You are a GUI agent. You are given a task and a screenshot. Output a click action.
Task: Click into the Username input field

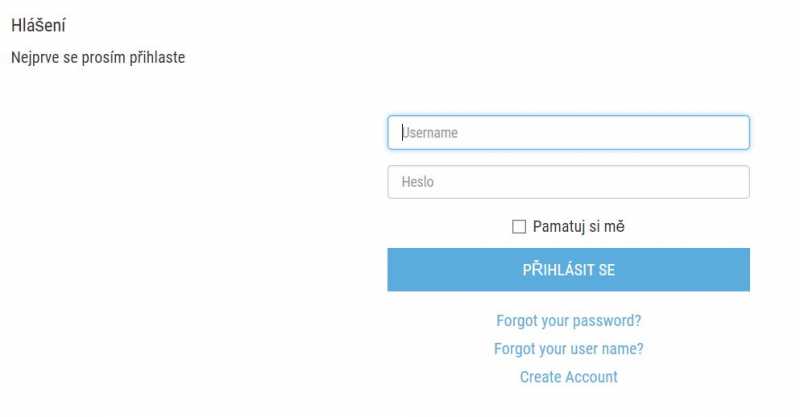coord(568,133)
